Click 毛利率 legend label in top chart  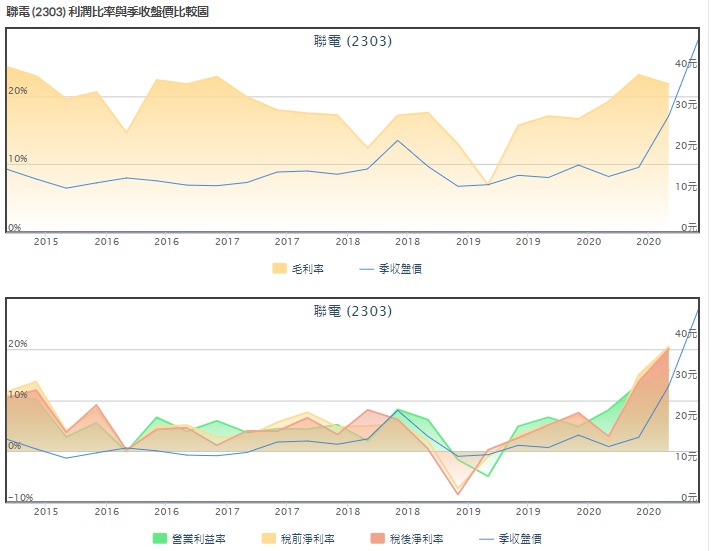pos(307,269)
